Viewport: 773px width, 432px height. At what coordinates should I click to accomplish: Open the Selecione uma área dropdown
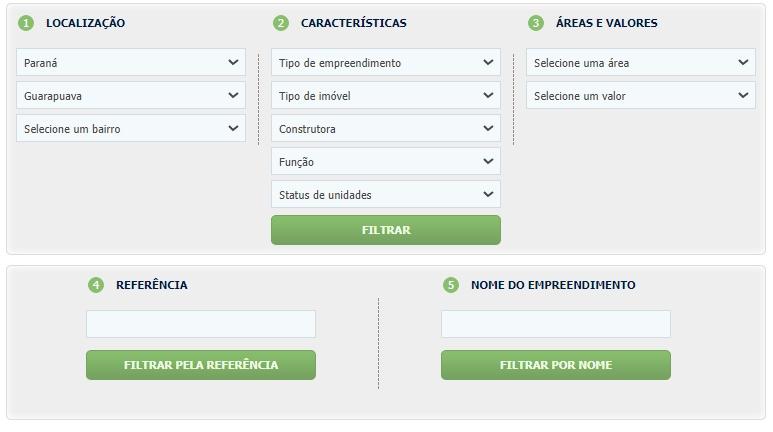point(640,62)
